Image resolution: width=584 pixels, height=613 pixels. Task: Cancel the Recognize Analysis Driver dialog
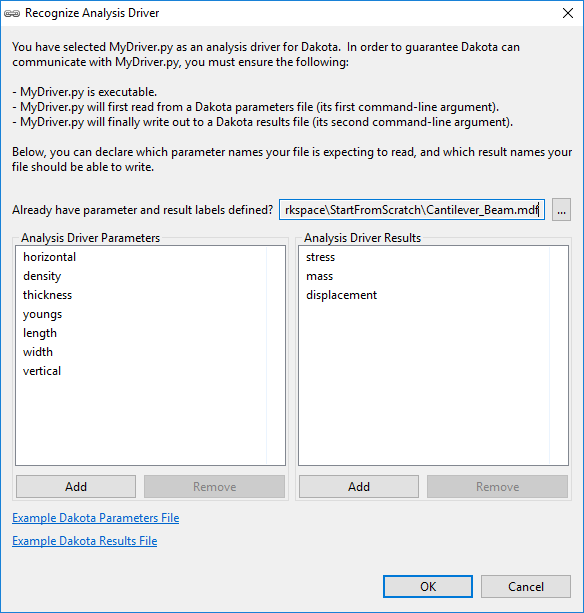coord(526,586)
